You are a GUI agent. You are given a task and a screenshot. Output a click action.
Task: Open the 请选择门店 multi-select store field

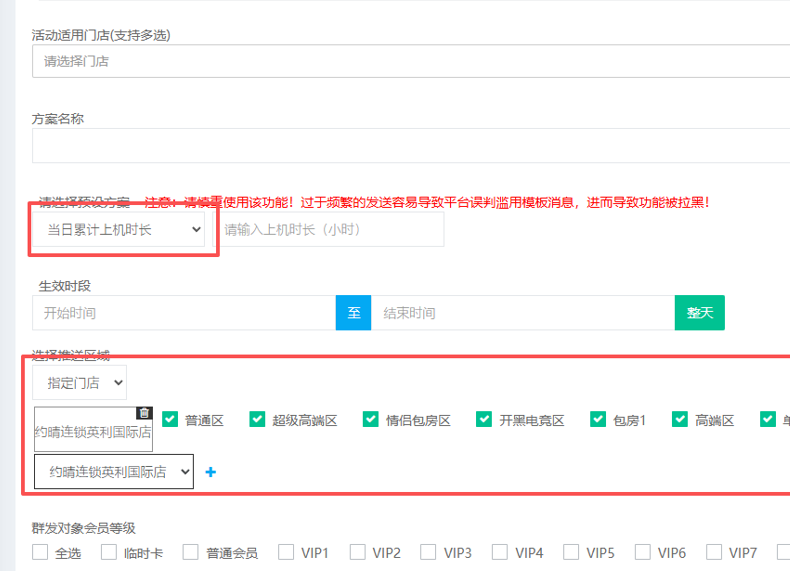click(411, 61)
